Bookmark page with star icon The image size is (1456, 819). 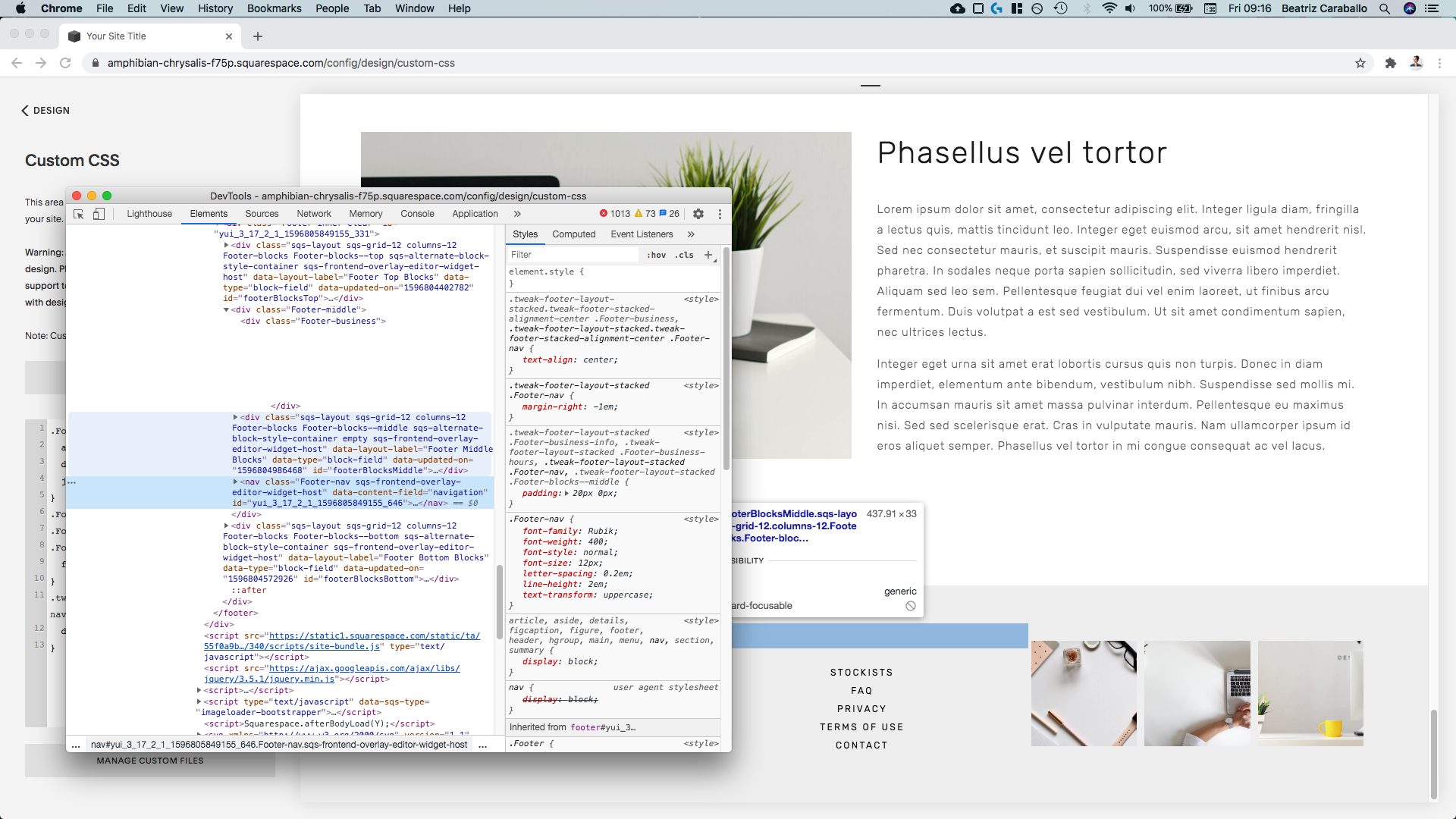pos(1360,63)
